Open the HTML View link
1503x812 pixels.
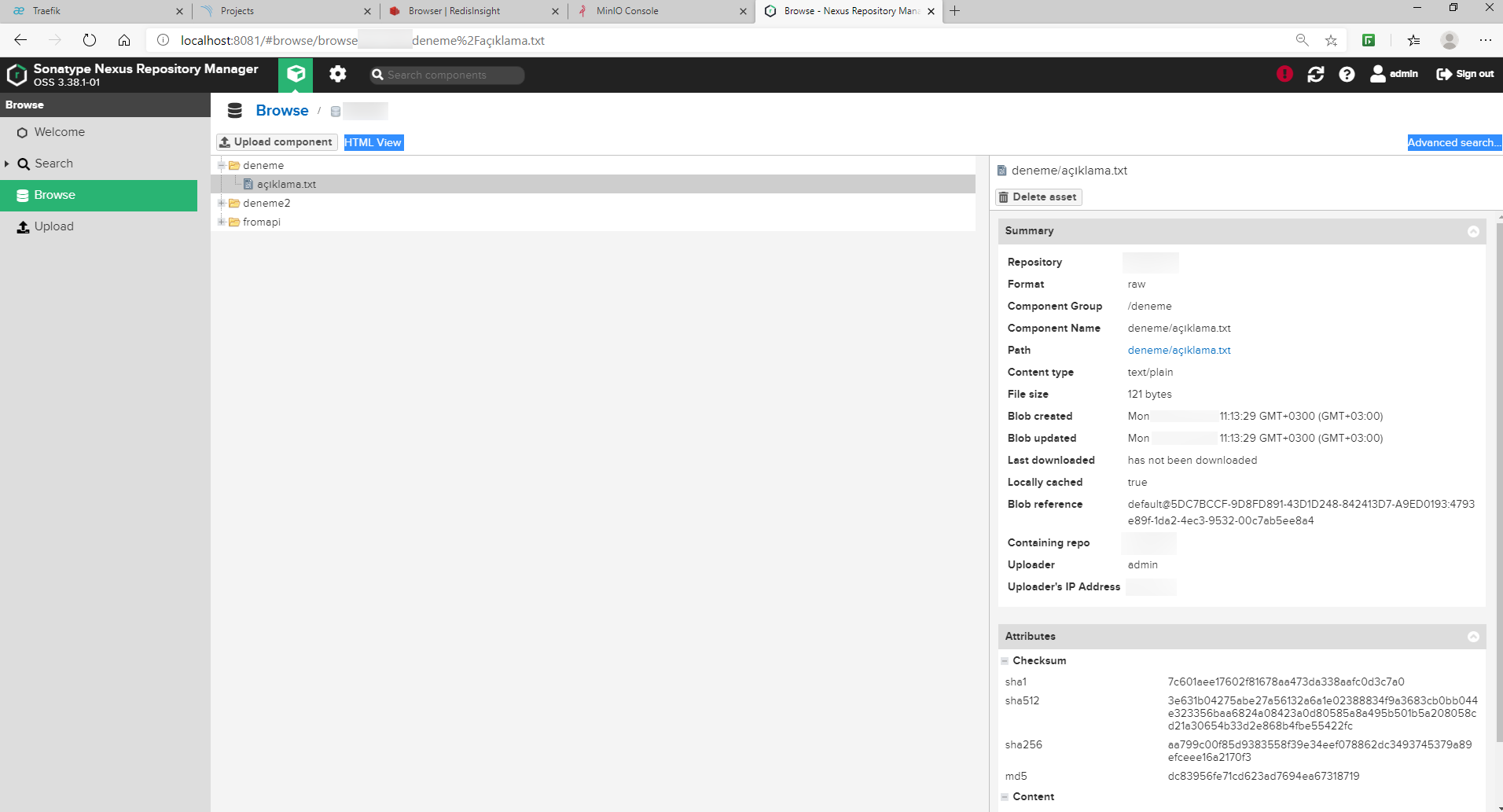point(373,142)
